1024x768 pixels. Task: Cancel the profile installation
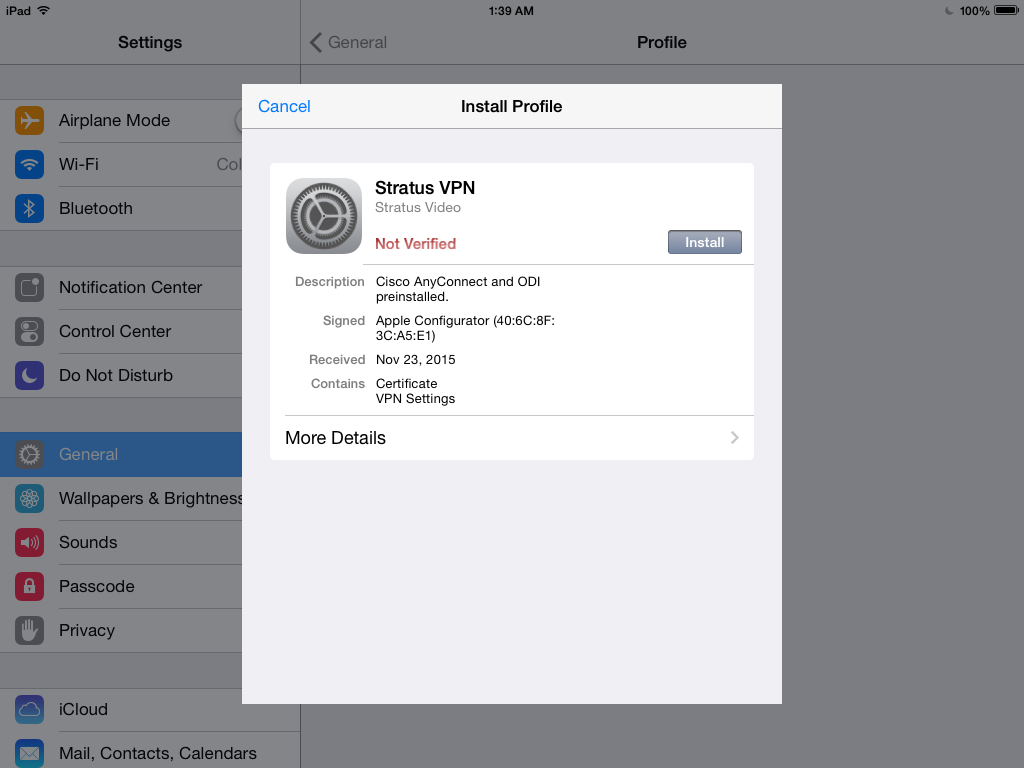pos(284,106)
